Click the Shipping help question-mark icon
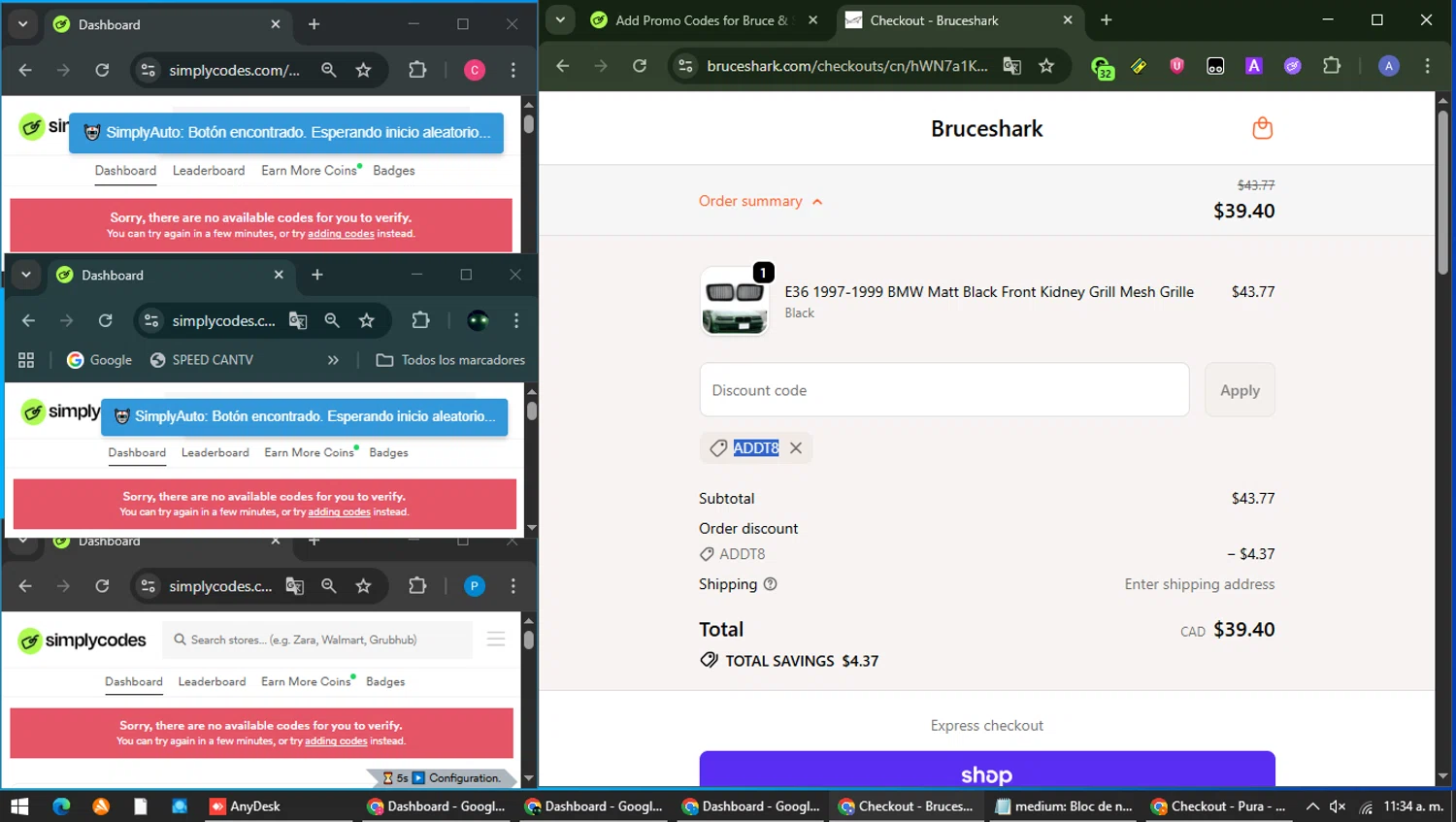1456x822 pixels. coord(771,584)
